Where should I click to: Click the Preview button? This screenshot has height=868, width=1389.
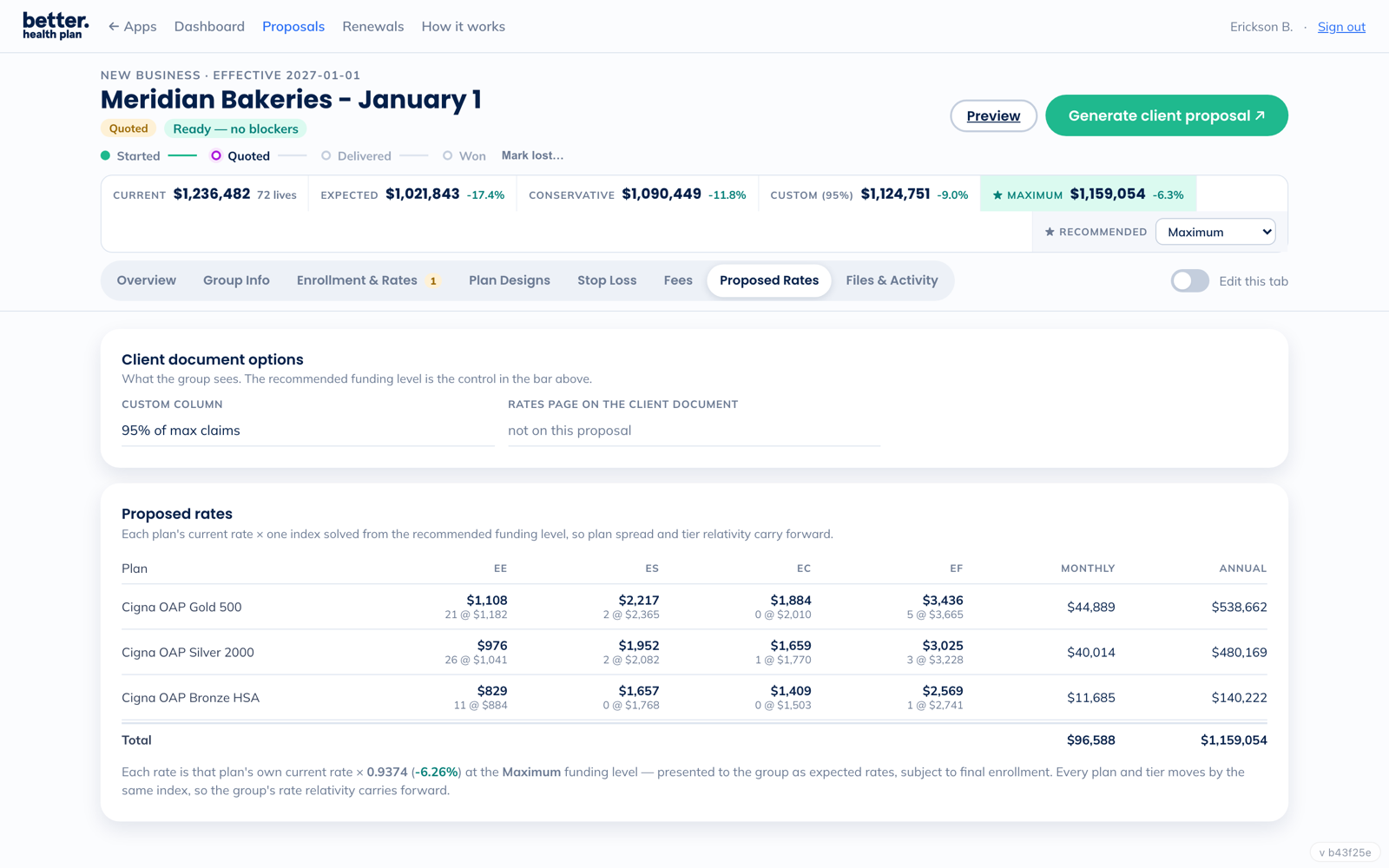993,115
